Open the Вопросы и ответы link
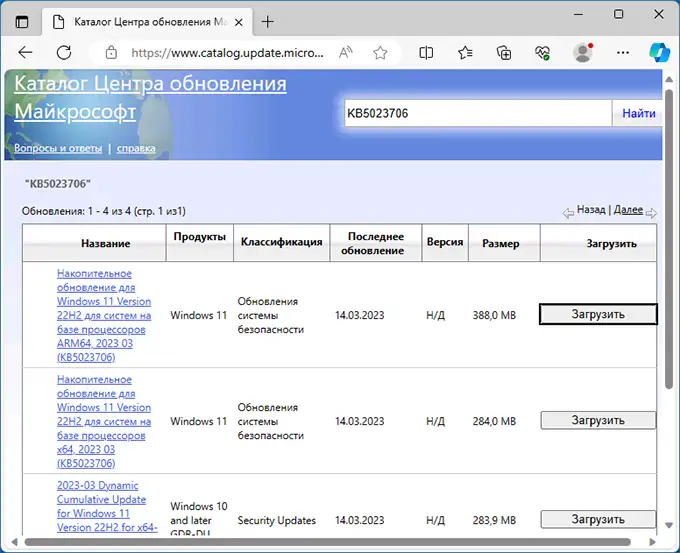This screenshot has height=553, width=680. click(x=58, y=148)
